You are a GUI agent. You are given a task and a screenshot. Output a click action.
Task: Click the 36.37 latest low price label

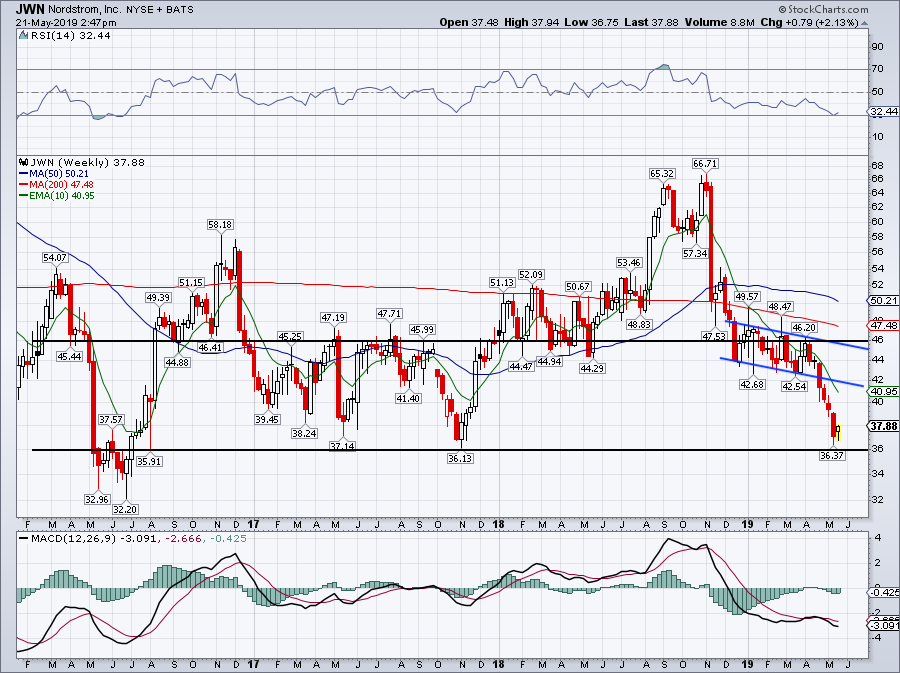click(832, 456)
